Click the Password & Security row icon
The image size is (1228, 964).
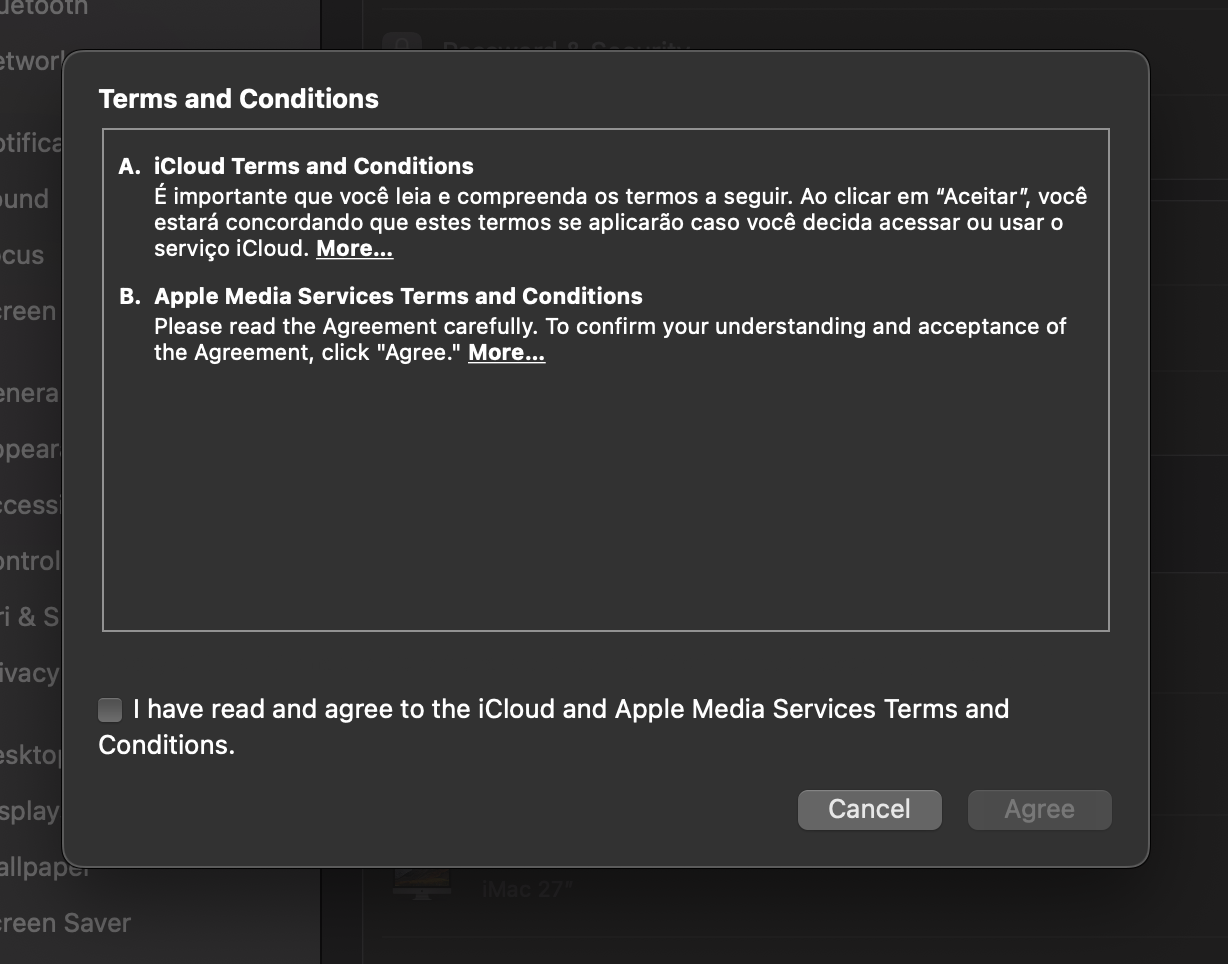click(404, 46)
